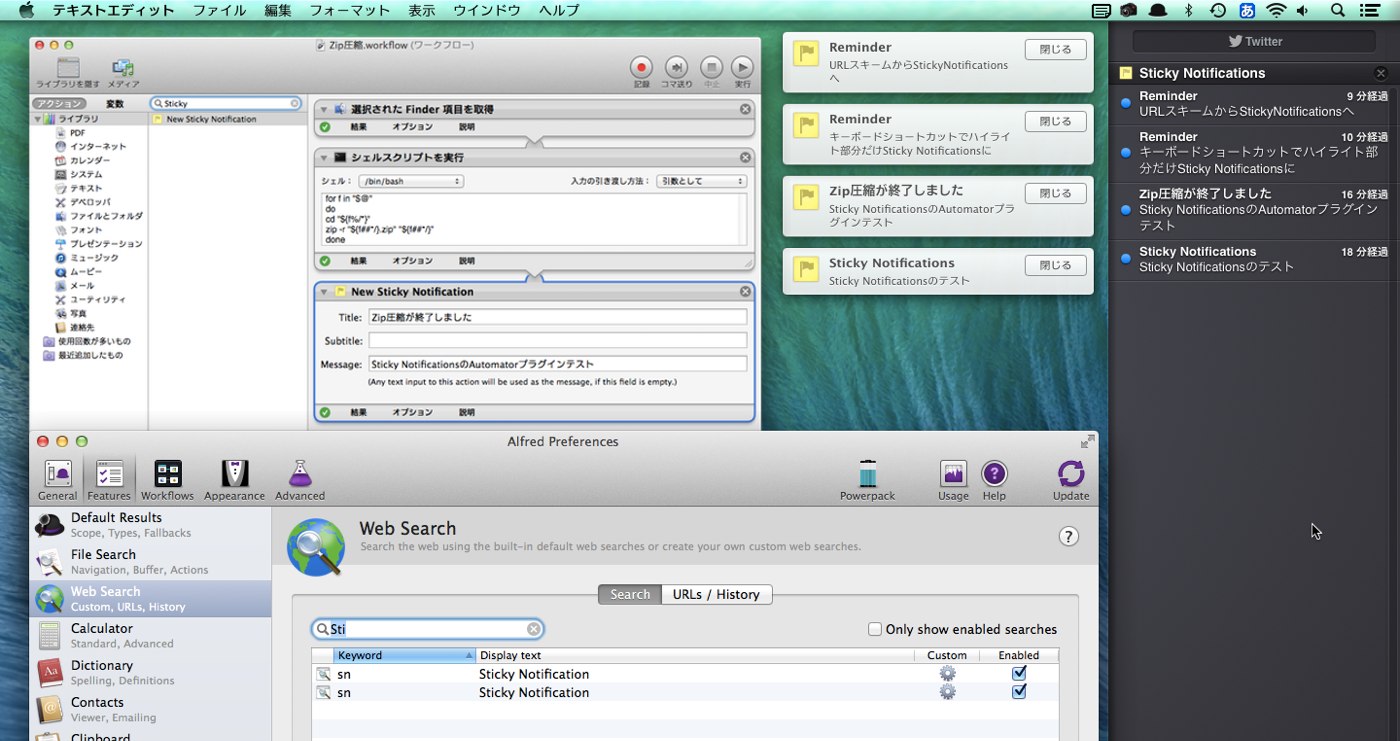
Task: Clear the Alfred web search filter 'Sti'
Action: (x=534, y=629)
